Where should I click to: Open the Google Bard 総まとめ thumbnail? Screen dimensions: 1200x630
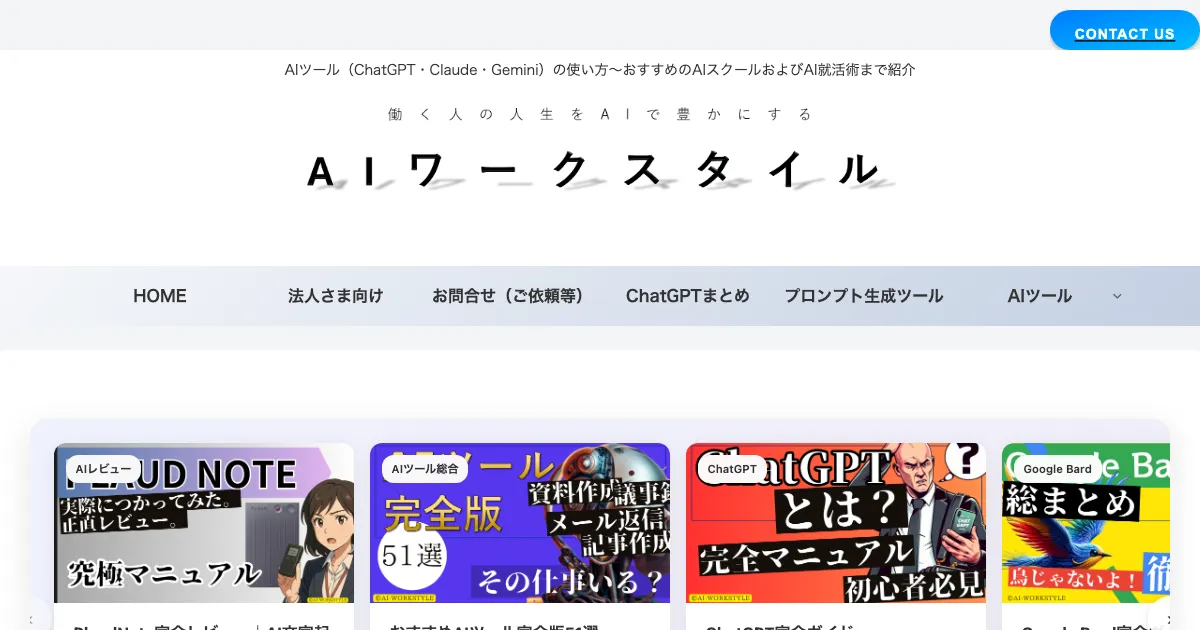[x=1086, y=523]
